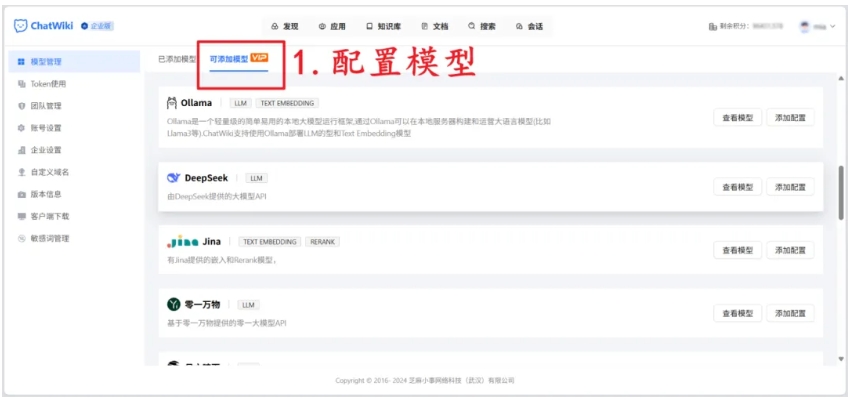
Task: Add configuration for 零一万物
Action: [x=790, y=313]
